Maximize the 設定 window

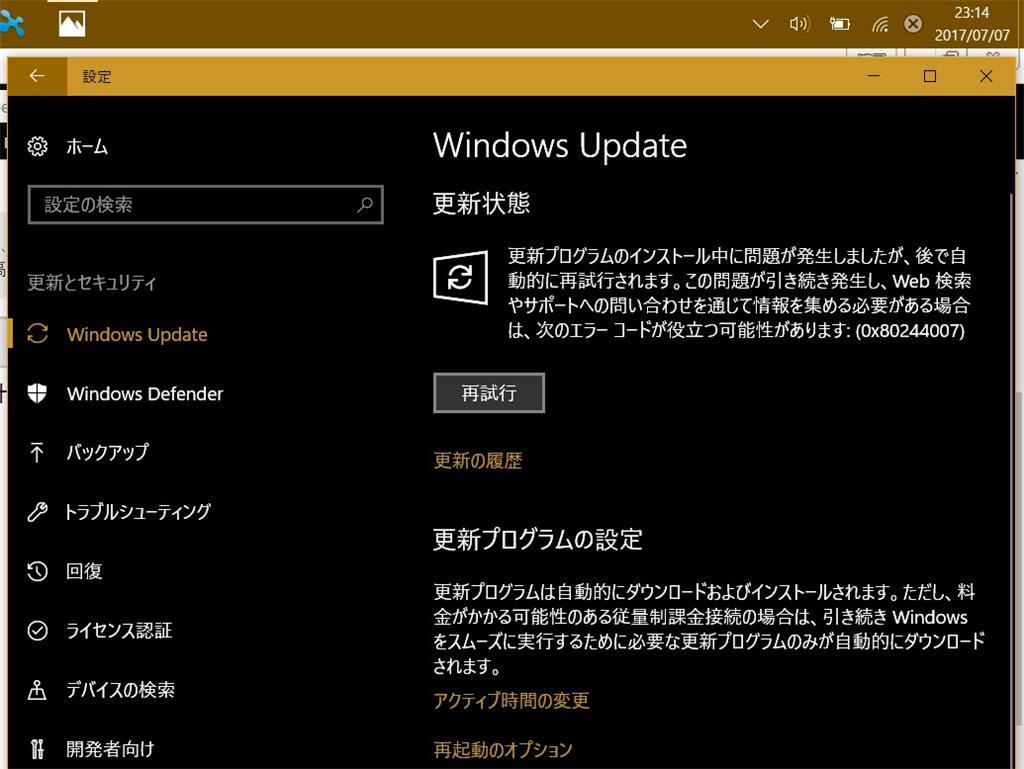click(x=930, y=76)
